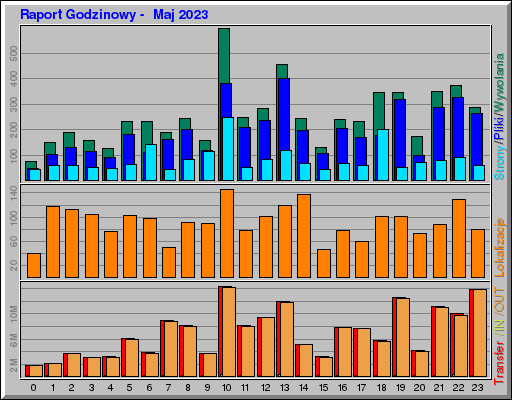Click the red 'Transfer' legend label

pos(499,363)
